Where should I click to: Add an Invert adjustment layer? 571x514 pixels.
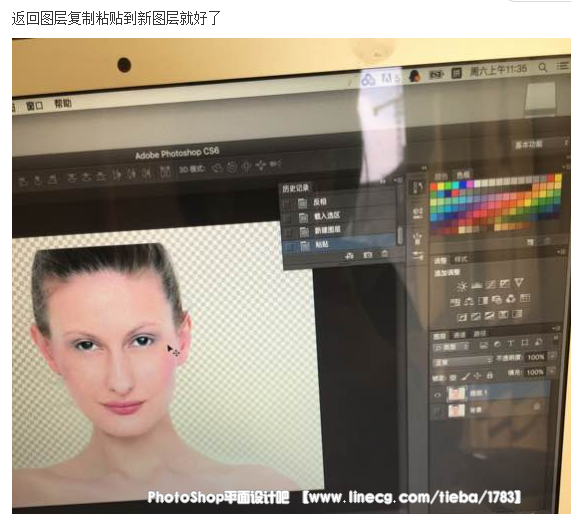coord(462,317)
